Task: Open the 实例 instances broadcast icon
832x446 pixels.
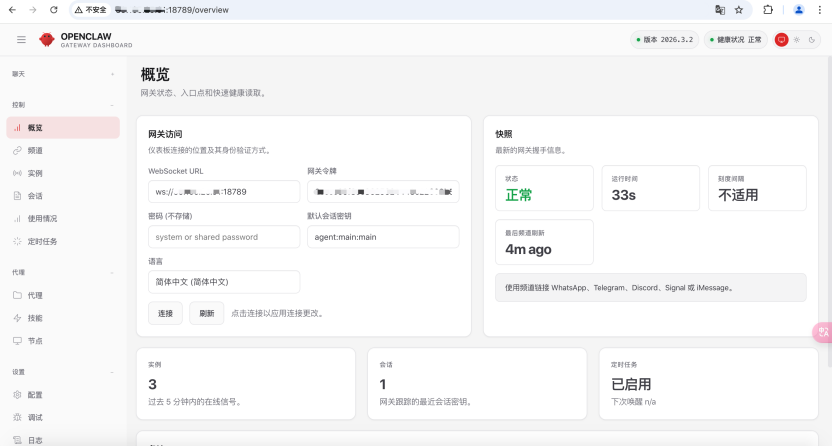Action: (18, 173)
